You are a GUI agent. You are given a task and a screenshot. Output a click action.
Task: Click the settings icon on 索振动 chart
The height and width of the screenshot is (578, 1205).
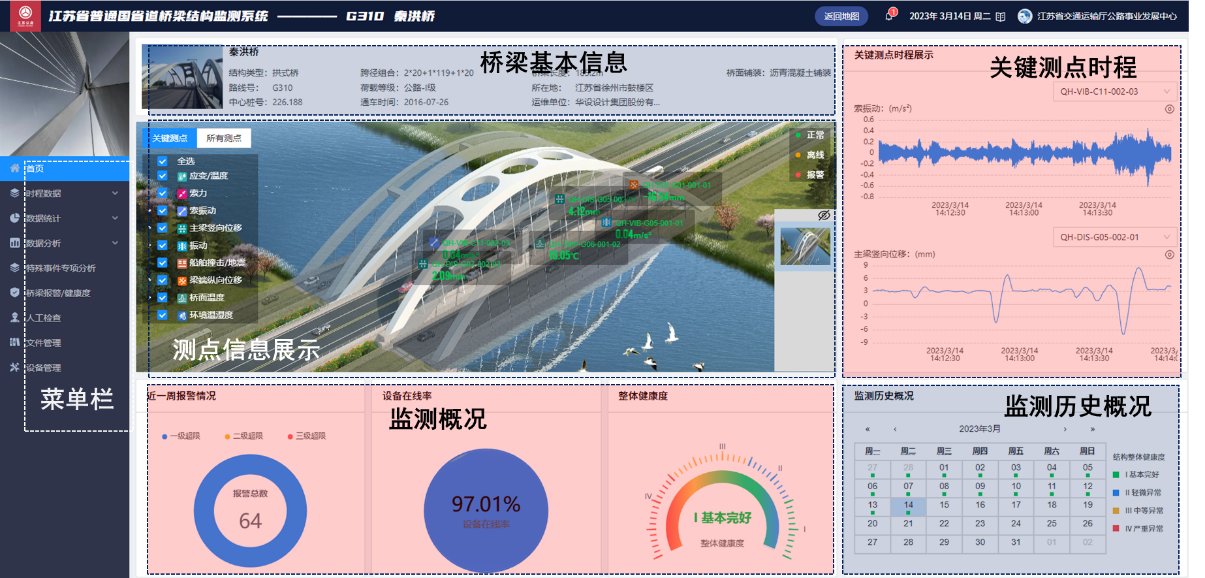(x=1169, y=107)
